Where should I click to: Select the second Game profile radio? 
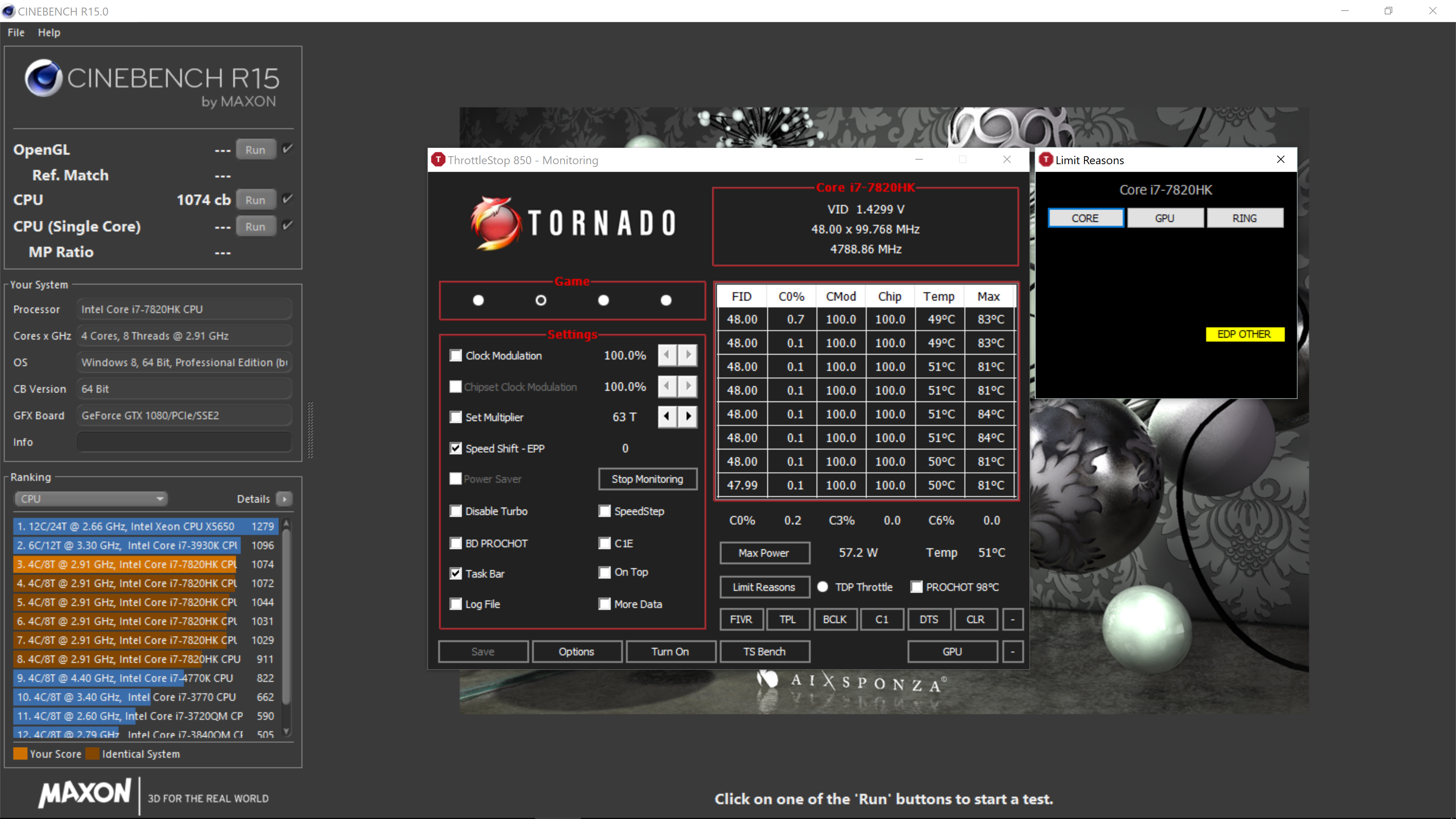541,300
